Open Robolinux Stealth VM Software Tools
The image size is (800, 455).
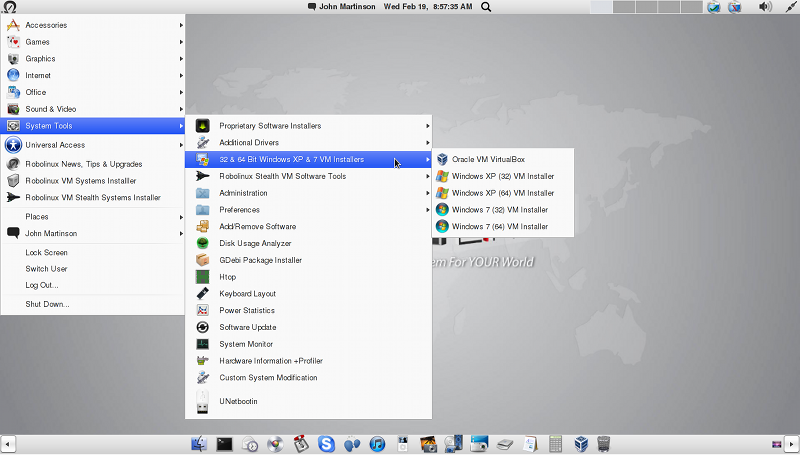click(308, 176)
